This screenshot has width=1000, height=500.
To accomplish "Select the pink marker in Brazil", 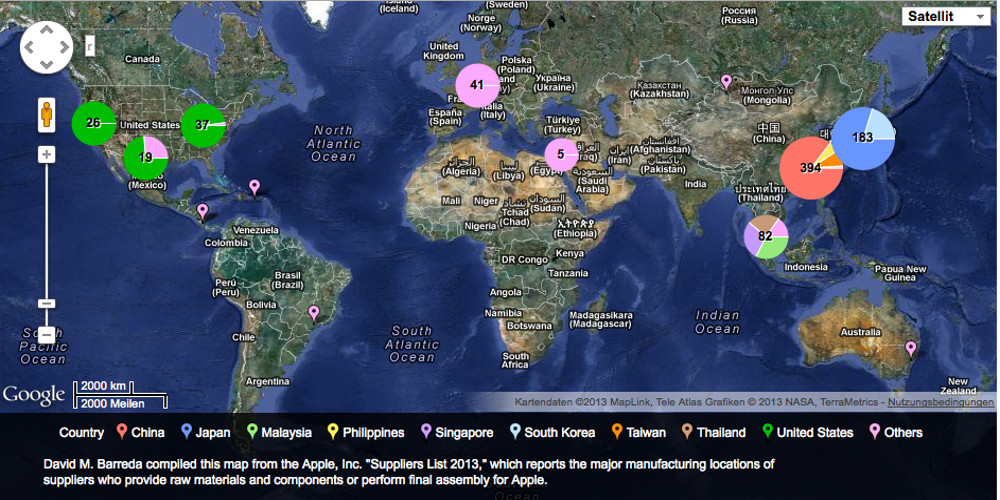I will pyautogui.click(x=313, y=313).
